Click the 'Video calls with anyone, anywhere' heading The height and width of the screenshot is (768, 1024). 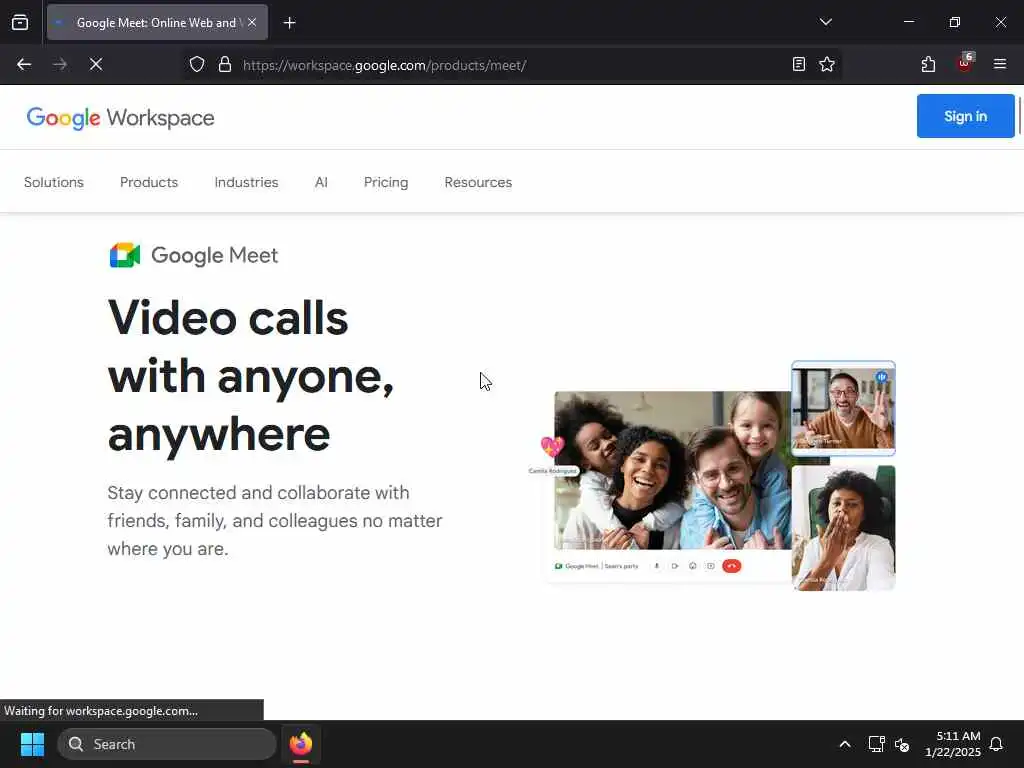pyautogui.click(x=251, y=376)
